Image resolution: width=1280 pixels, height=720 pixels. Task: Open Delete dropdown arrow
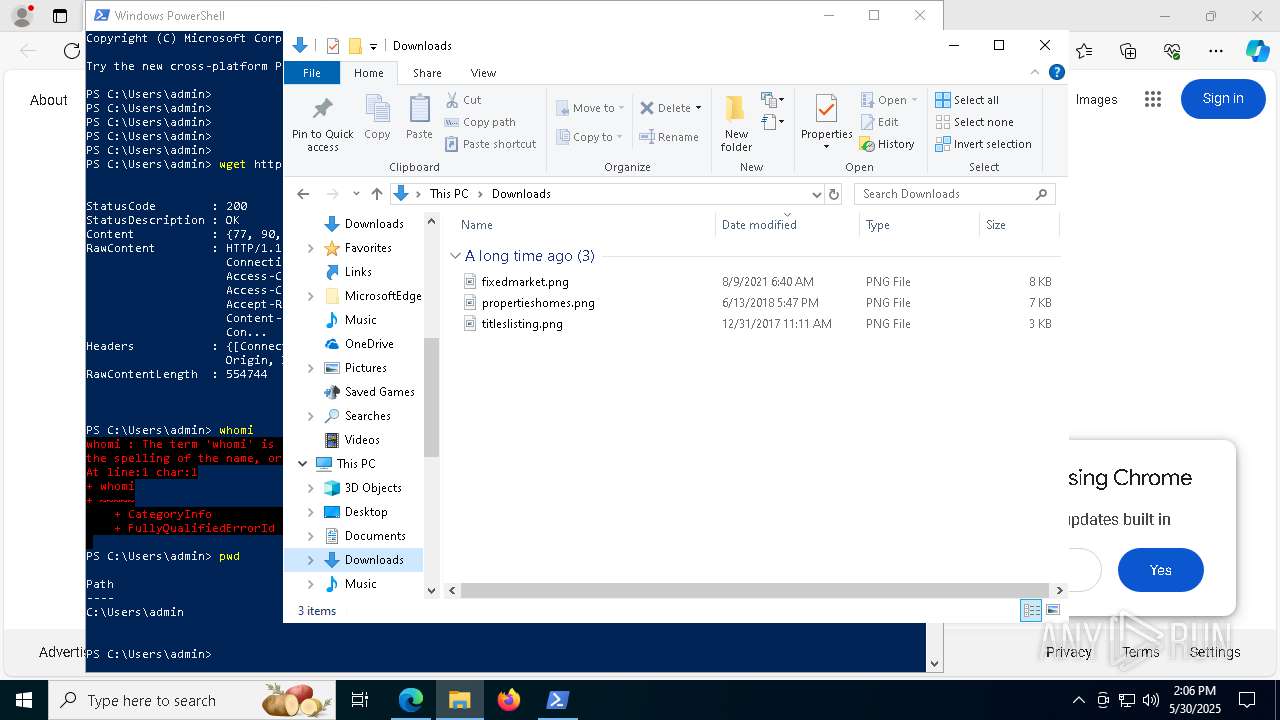pyautogui.click(x=698, y=108)
